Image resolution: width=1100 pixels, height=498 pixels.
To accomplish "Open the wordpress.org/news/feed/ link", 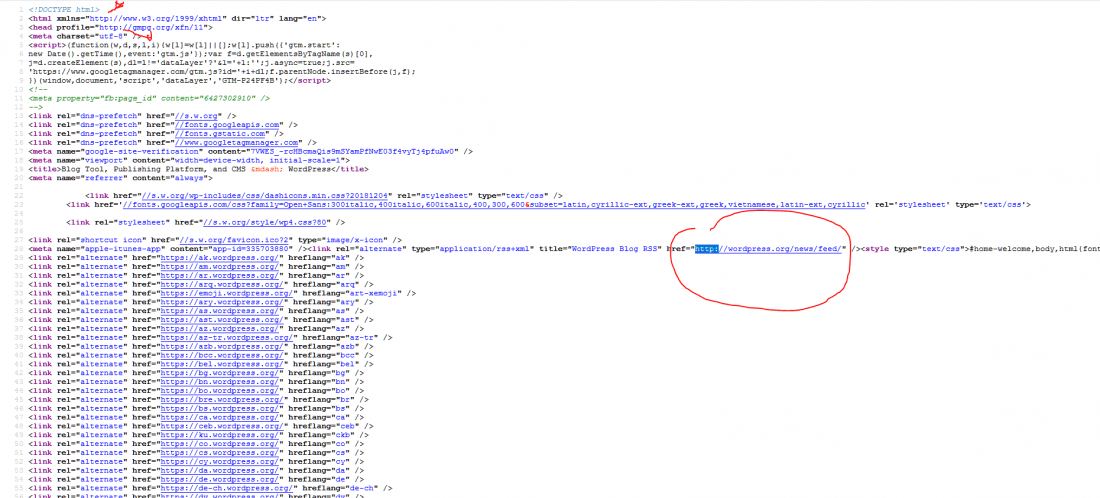I will (769, 249).
